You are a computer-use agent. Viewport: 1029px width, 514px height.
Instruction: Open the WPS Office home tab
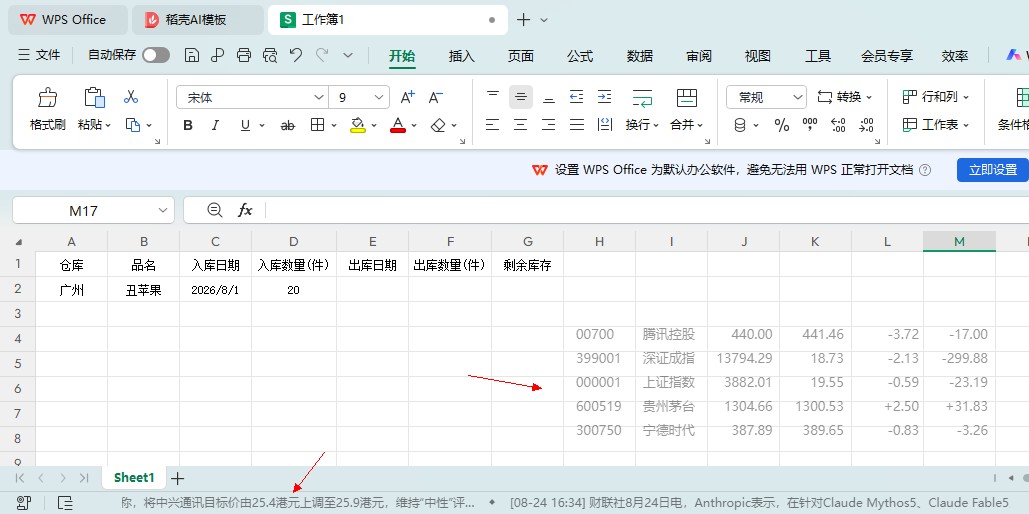[68, 20]
